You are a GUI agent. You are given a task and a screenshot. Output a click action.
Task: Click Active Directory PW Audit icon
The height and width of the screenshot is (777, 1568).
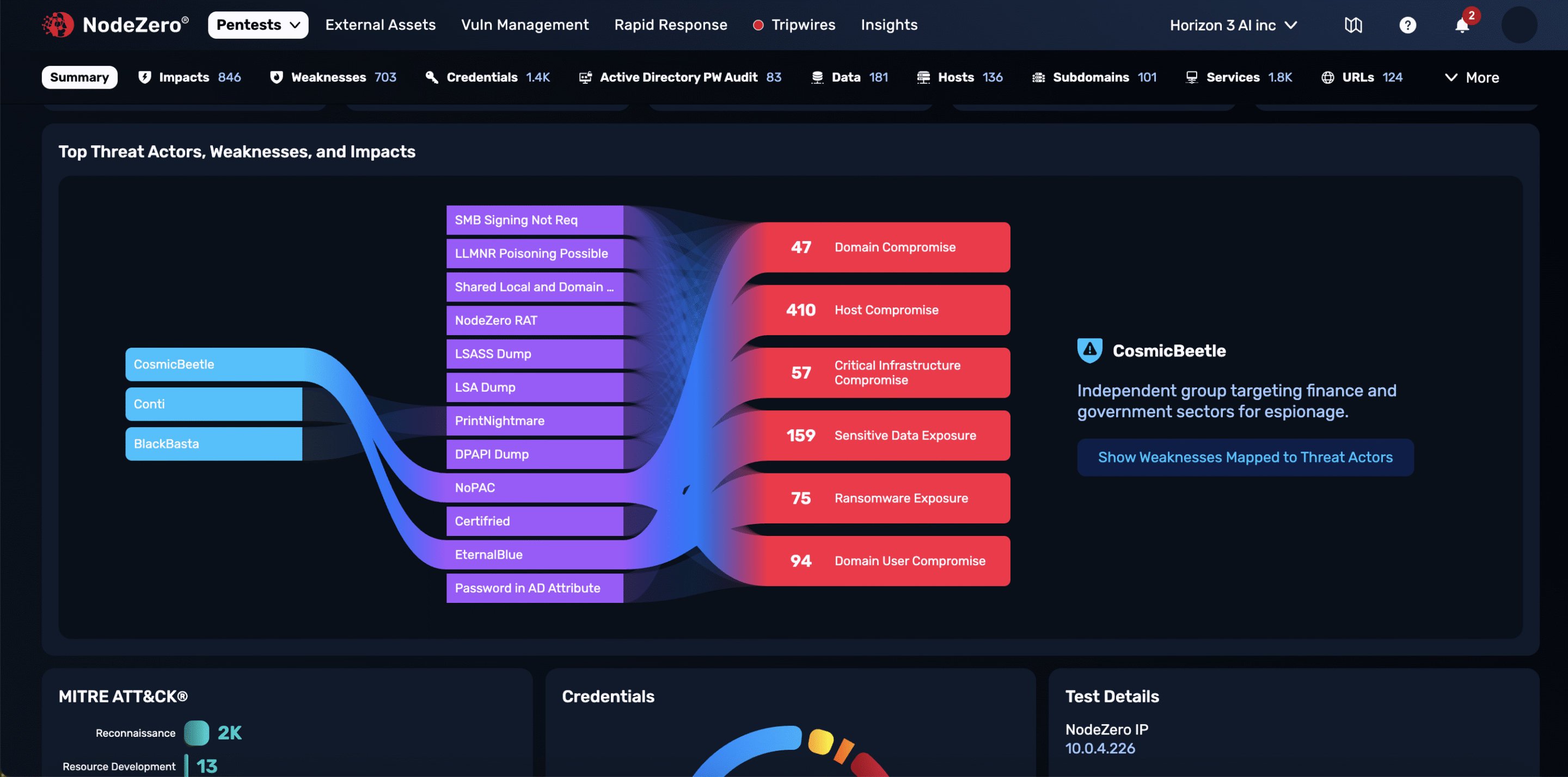click(585, 77)
